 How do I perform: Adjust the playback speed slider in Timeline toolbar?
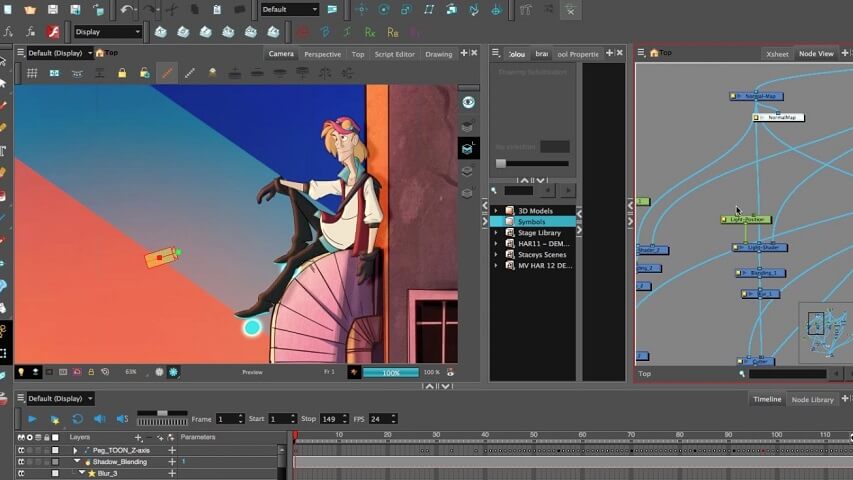tap(162, 413)
